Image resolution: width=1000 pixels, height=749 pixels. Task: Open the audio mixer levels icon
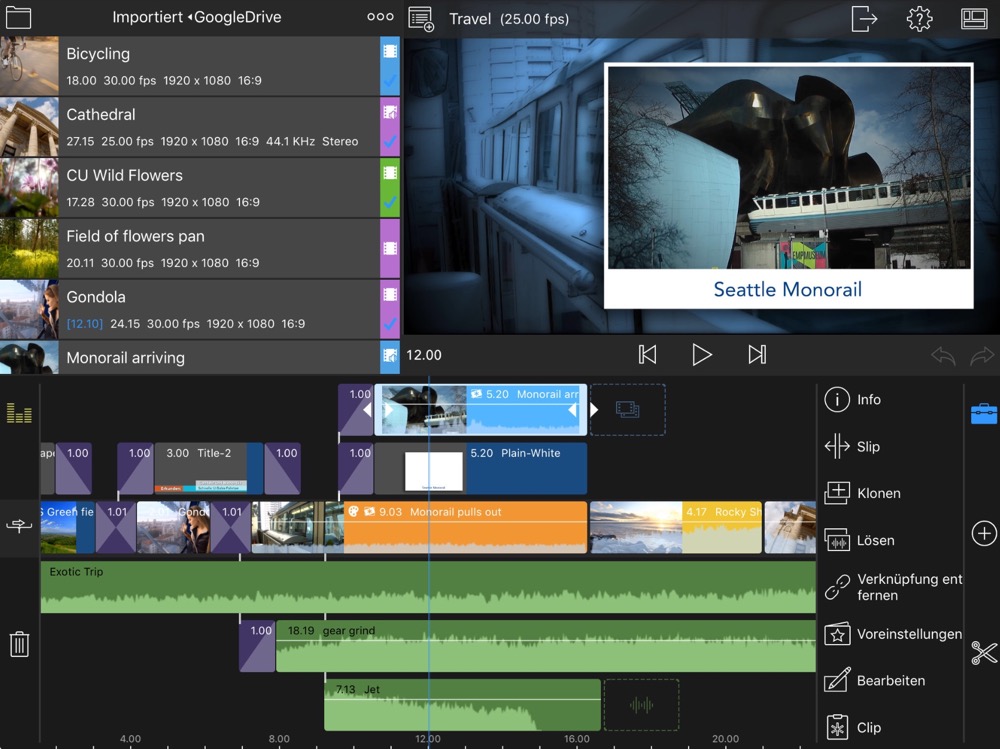point(19,413)
